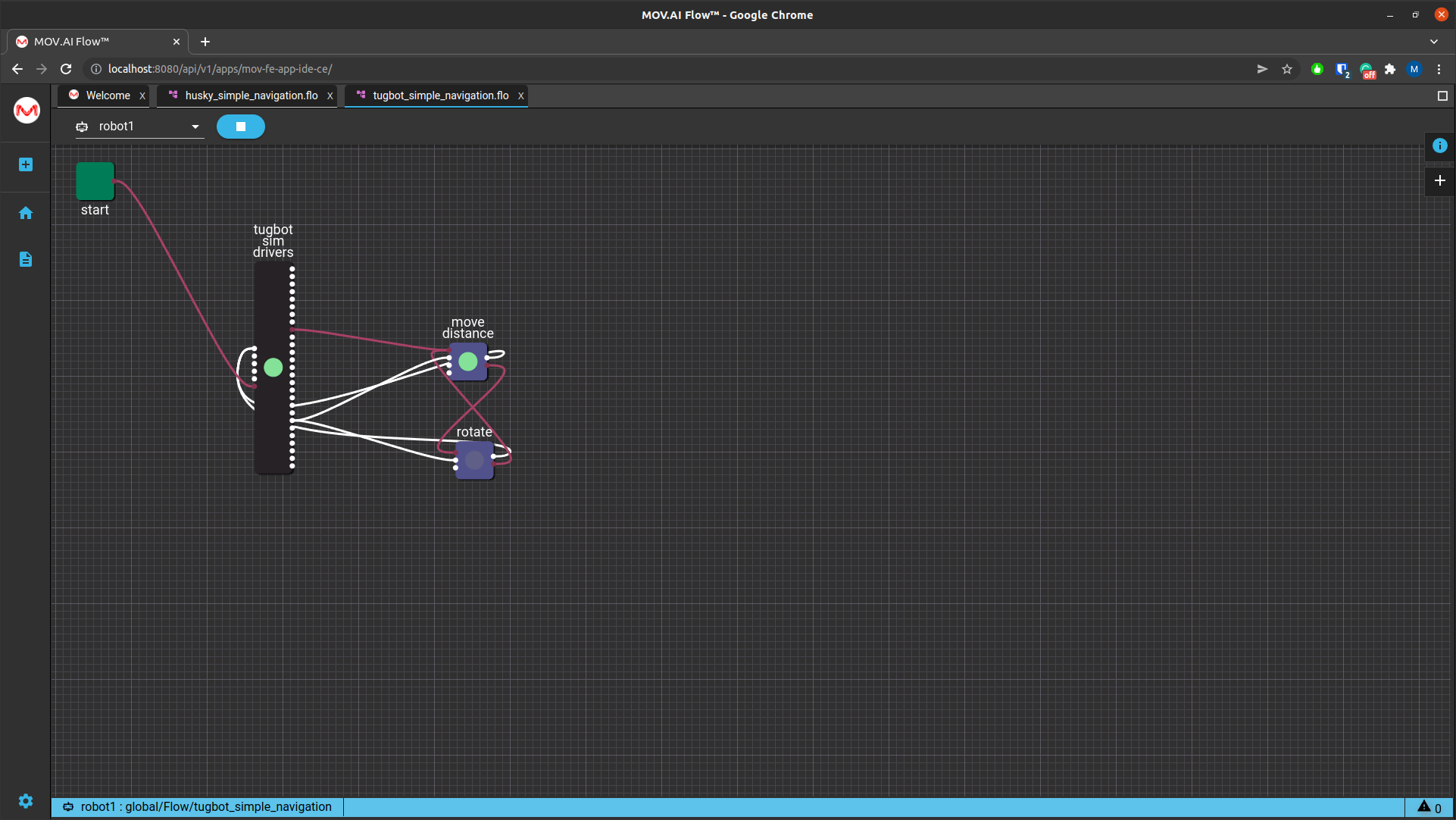Image resolution: width=1456 pixels, height=820 pixels.
Task: Bookmark page with star icon
Action: pos(1287,69)
